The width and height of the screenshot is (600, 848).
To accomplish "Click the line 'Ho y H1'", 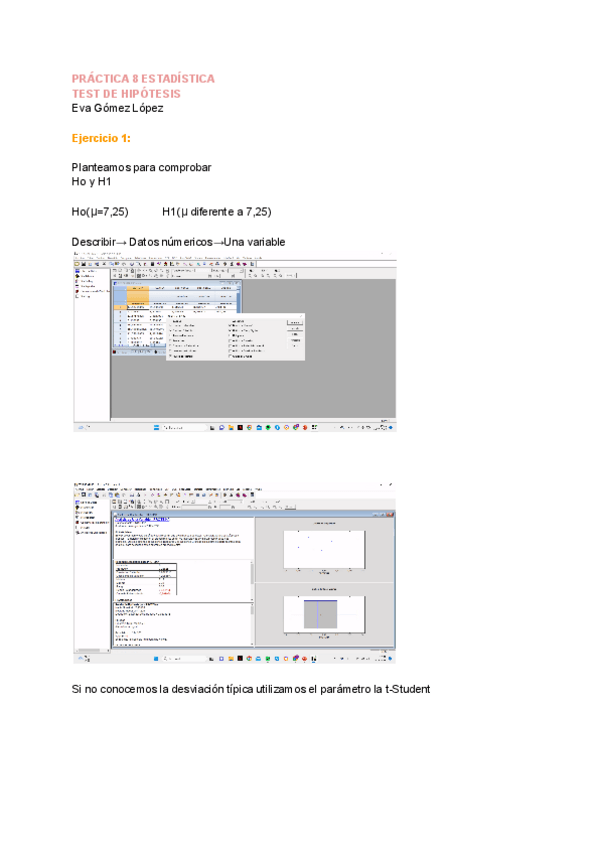I will coord(91,182).
